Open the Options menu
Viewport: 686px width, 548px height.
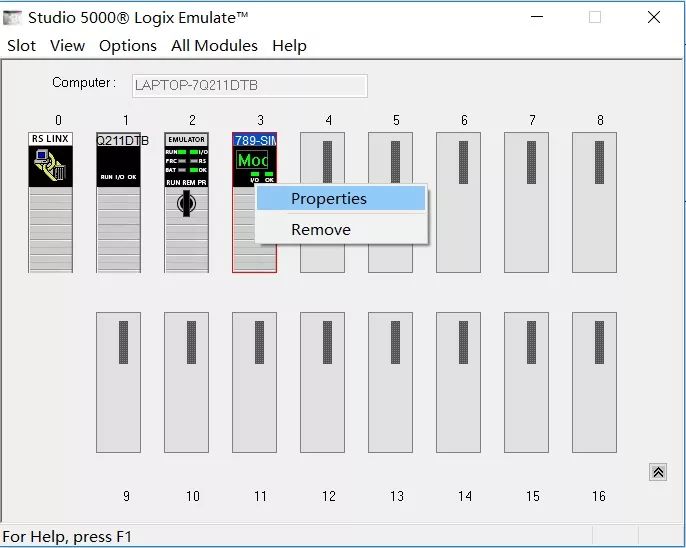(128, 45)
